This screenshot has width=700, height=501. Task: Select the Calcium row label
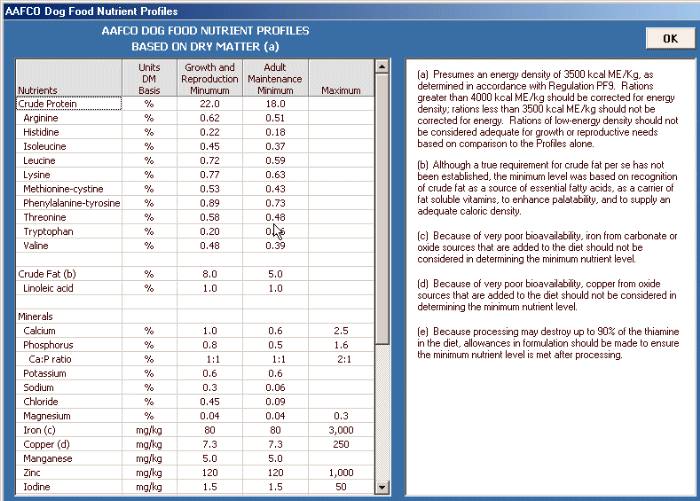coord(39,331)
